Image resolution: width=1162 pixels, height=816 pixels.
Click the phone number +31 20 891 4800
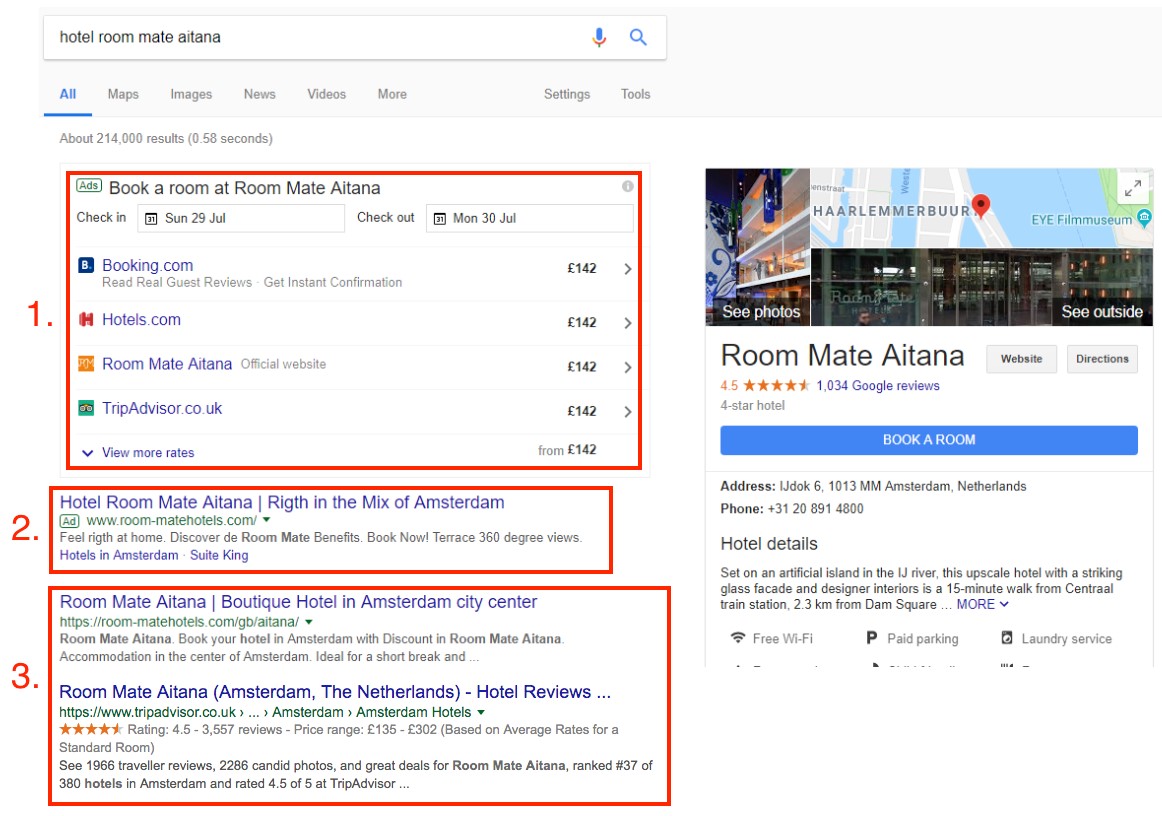pyautogui.click(x=815, y=508)
